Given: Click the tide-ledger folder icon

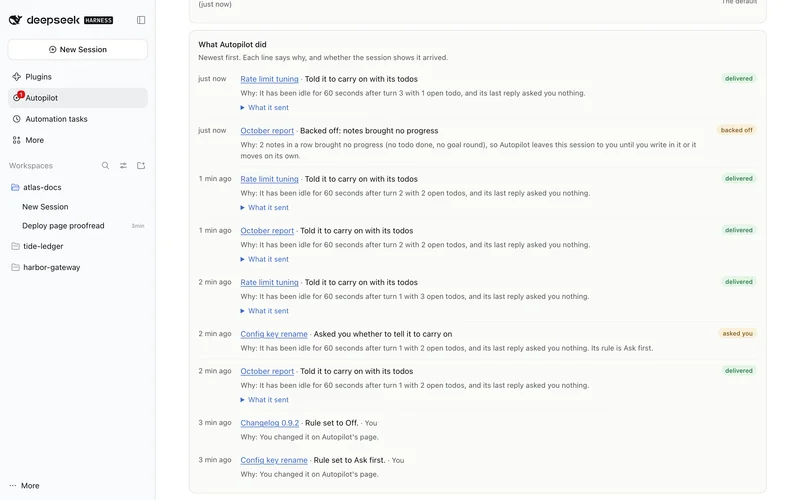Looking at the screenshot, I should [x=15, y=246].
